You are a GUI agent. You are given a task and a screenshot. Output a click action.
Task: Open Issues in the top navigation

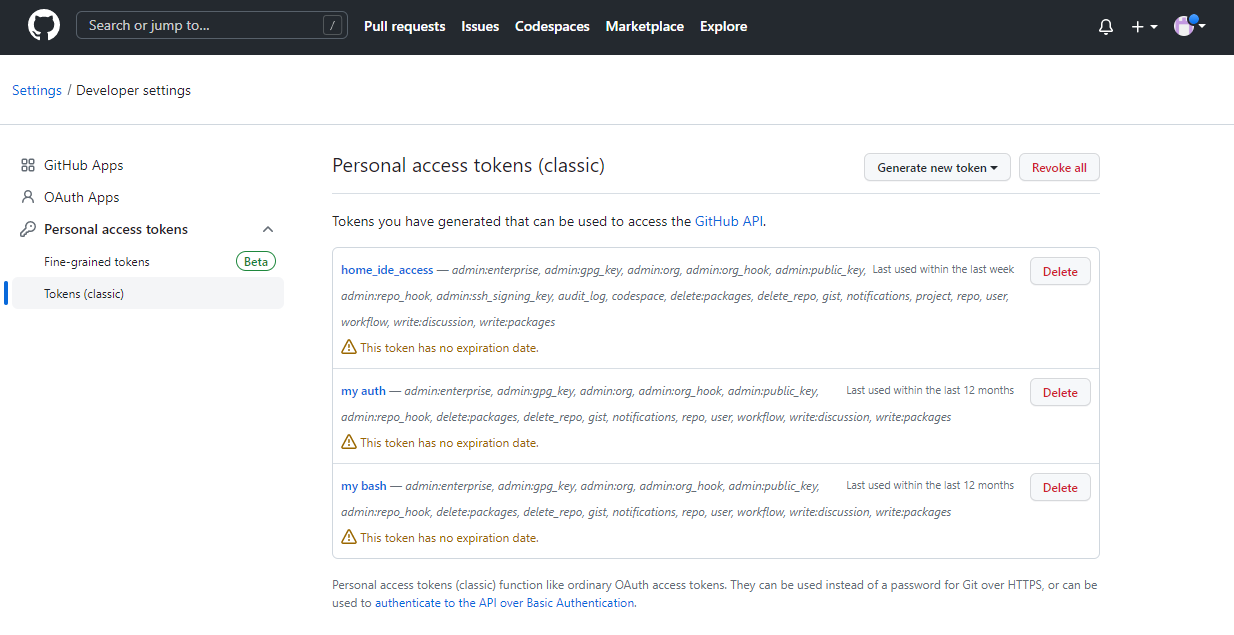click(480, 26)
